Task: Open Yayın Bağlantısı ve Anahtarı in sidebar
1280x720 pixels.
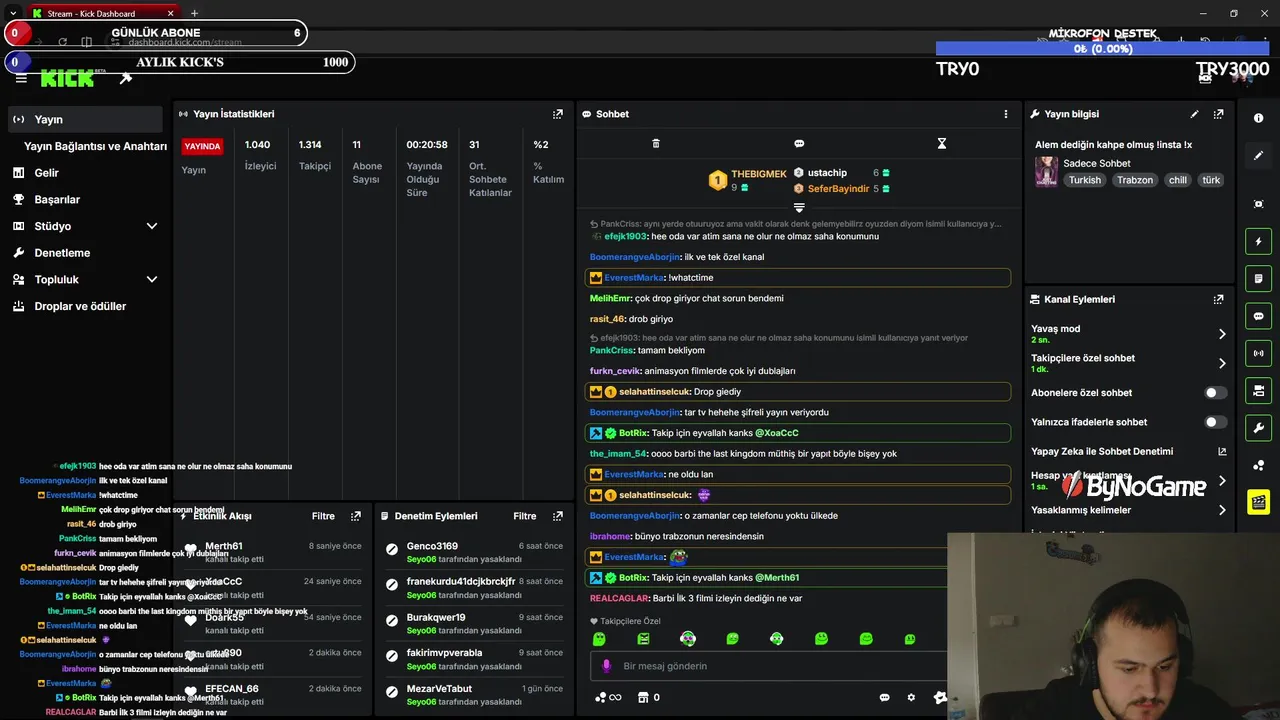Action: coord(95,146)
